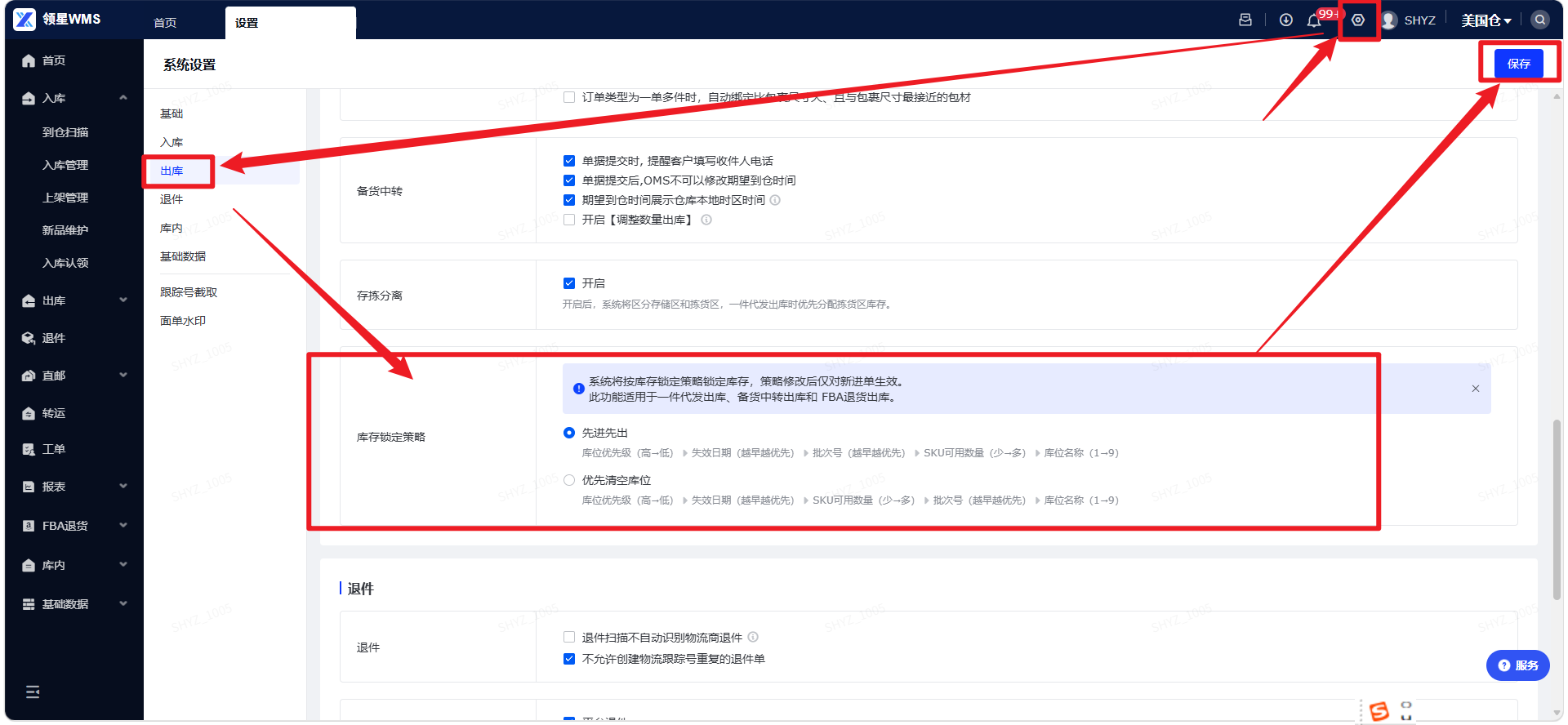The image size is (1568, 725).
Task: Click the 入库 sidebar icon
Action: coord(29,98)
